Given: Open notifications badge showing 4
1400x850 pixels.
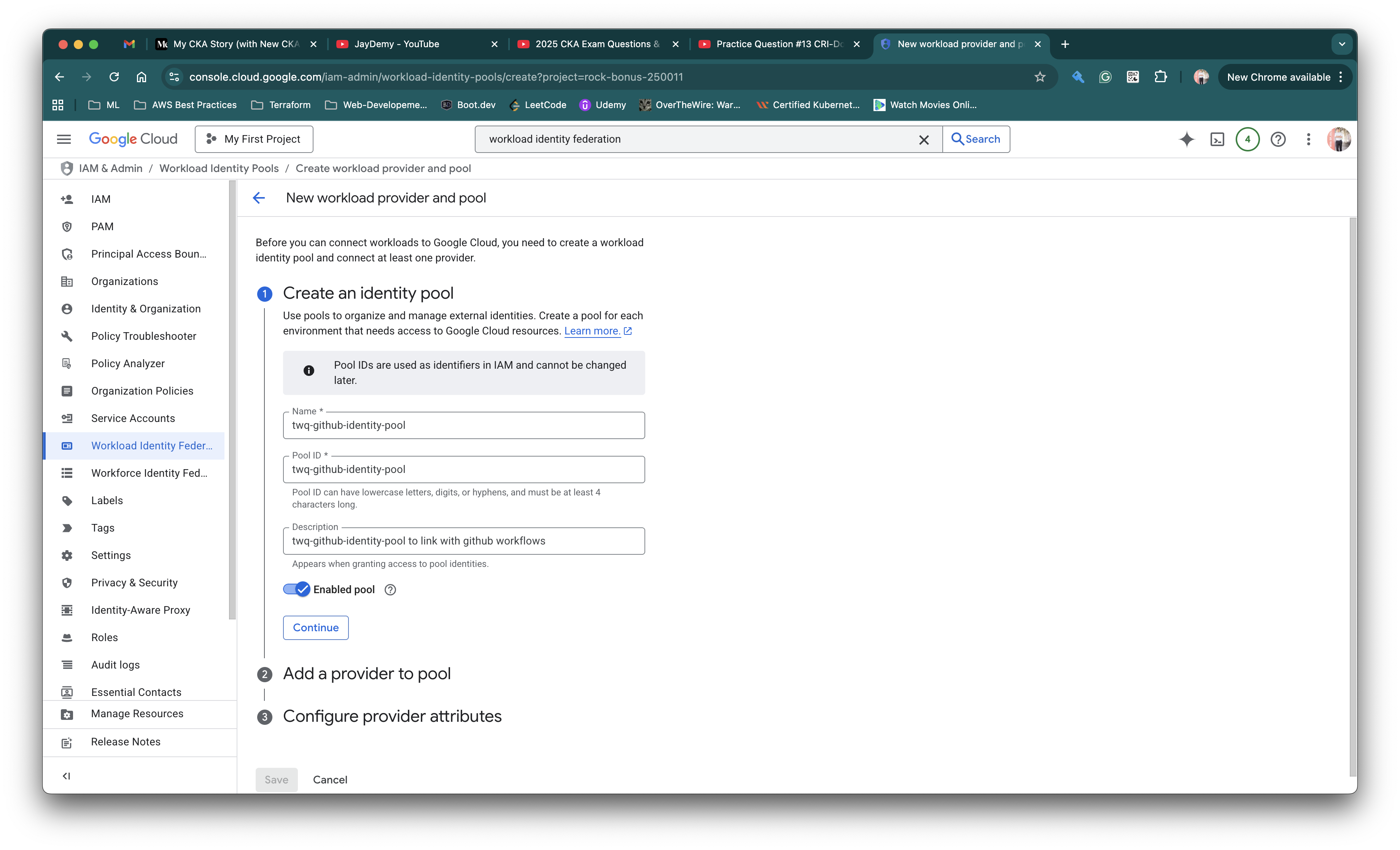Looking at the screenshot, I should 1248,139.
